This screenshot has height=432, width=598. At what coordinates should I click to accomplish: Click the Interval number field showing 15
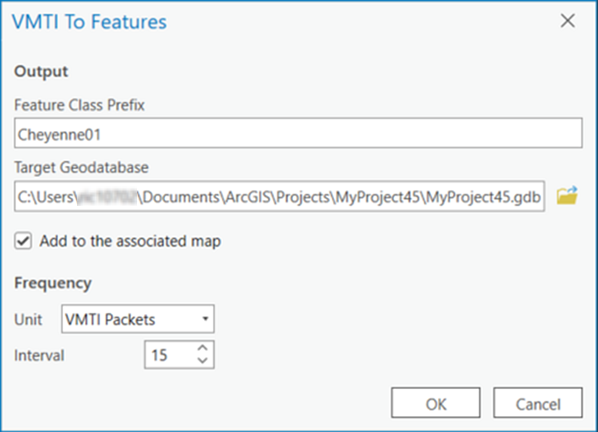(x=171, y=355)
